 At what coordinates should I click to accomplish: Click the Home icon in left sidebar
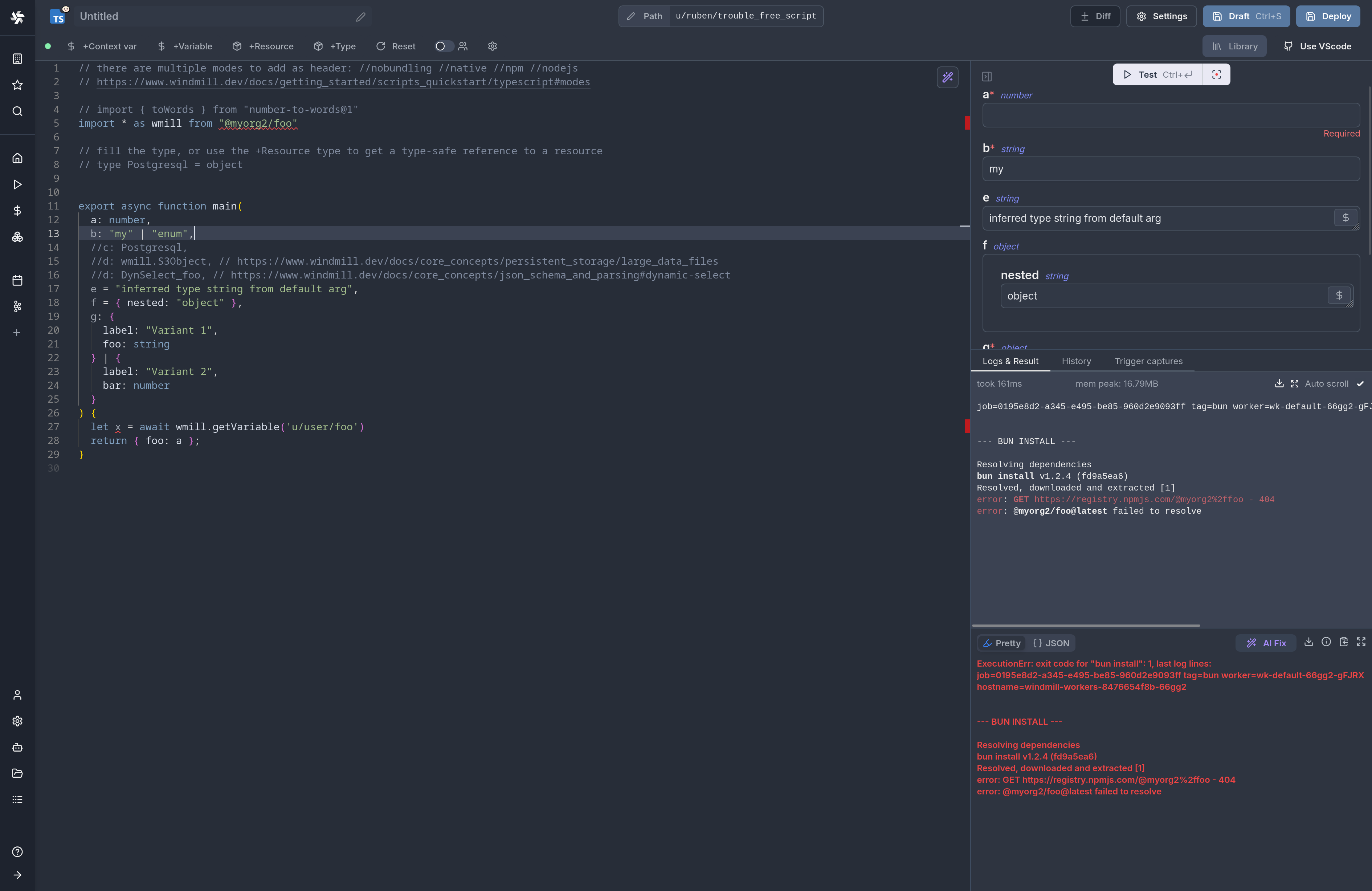click(17, 158)
